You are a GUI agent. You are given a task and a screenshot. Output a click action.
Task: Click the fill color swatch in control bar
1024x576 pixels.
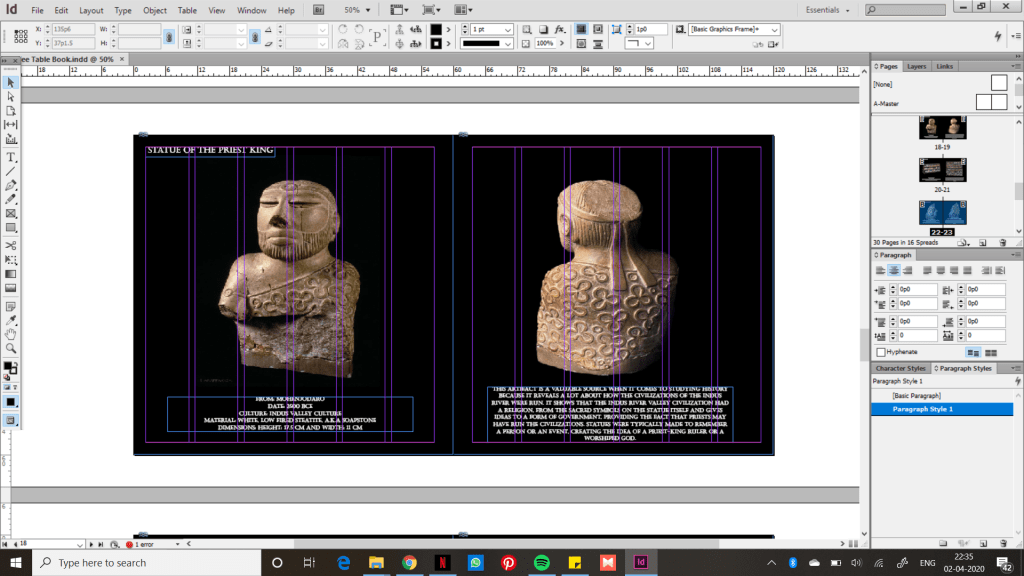(436, 30)
